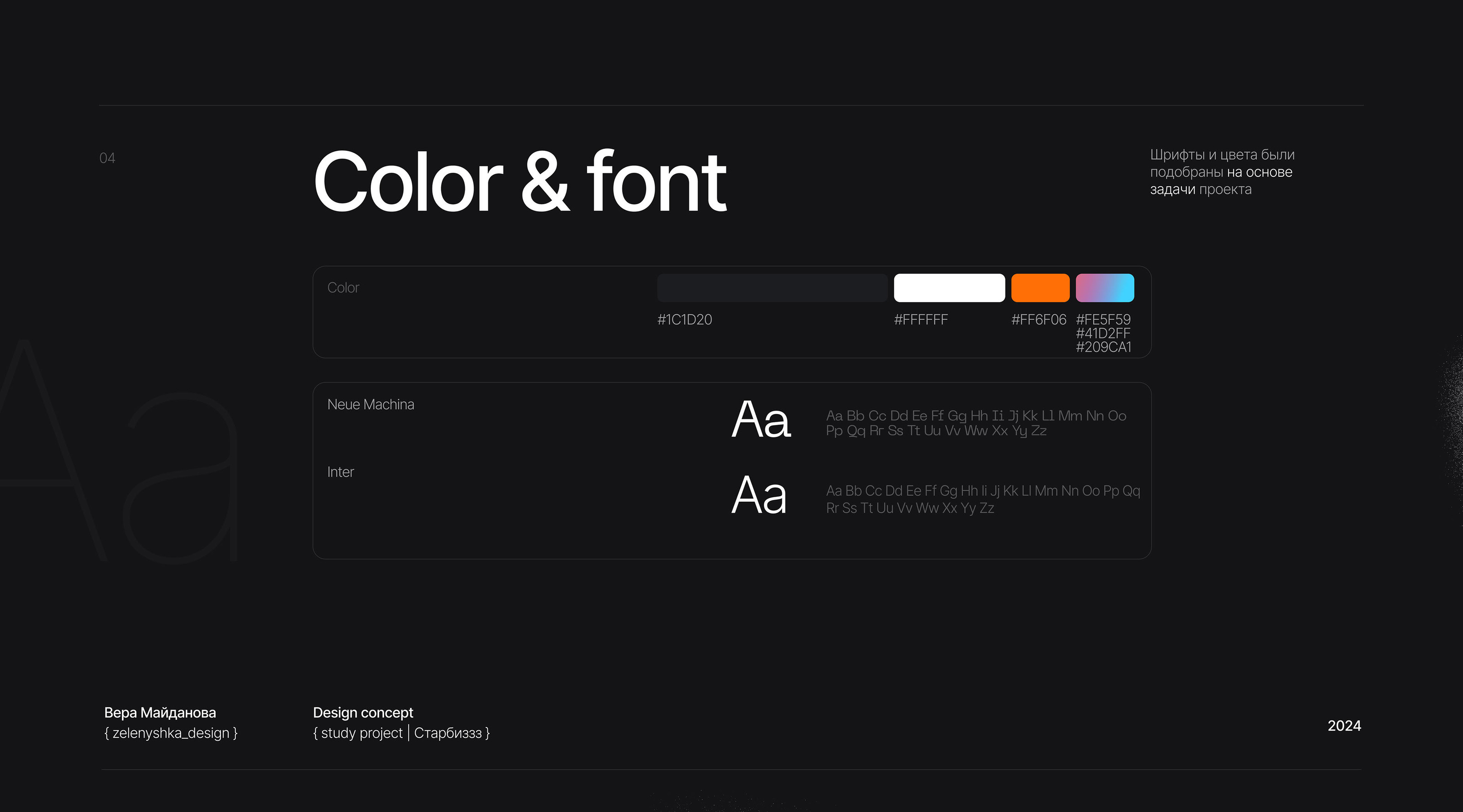Click the Neue Machina Aa sample
Screen dimensions: 1463x812
(x=760, y=419)
